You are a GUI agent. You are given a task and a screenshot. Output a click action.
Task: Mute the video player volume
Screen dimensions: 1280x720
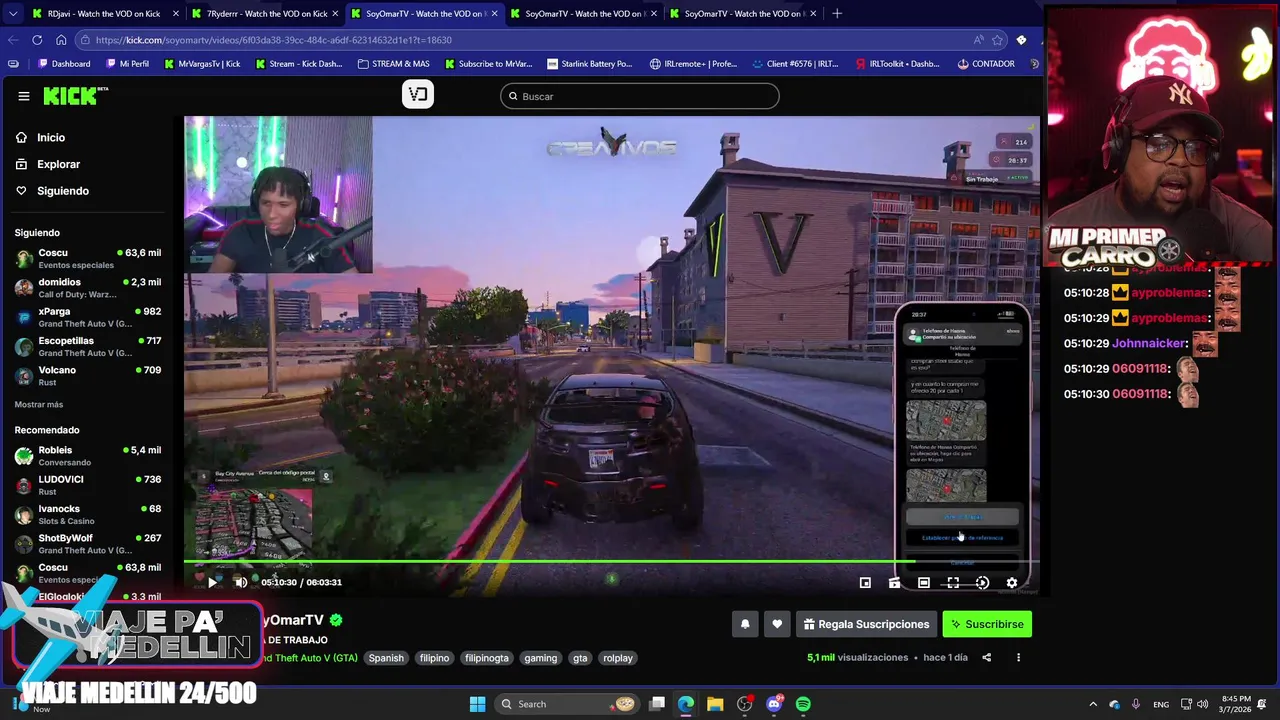(241, 582)
